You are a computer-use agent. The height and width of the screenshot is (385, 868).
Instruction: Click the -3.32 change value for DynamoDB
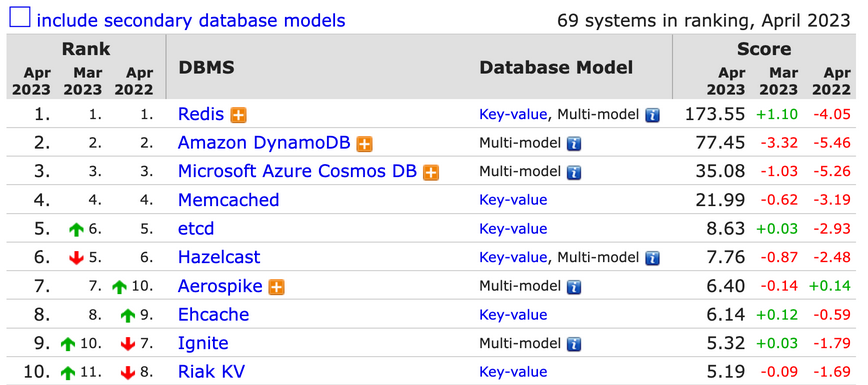point(778,143)
